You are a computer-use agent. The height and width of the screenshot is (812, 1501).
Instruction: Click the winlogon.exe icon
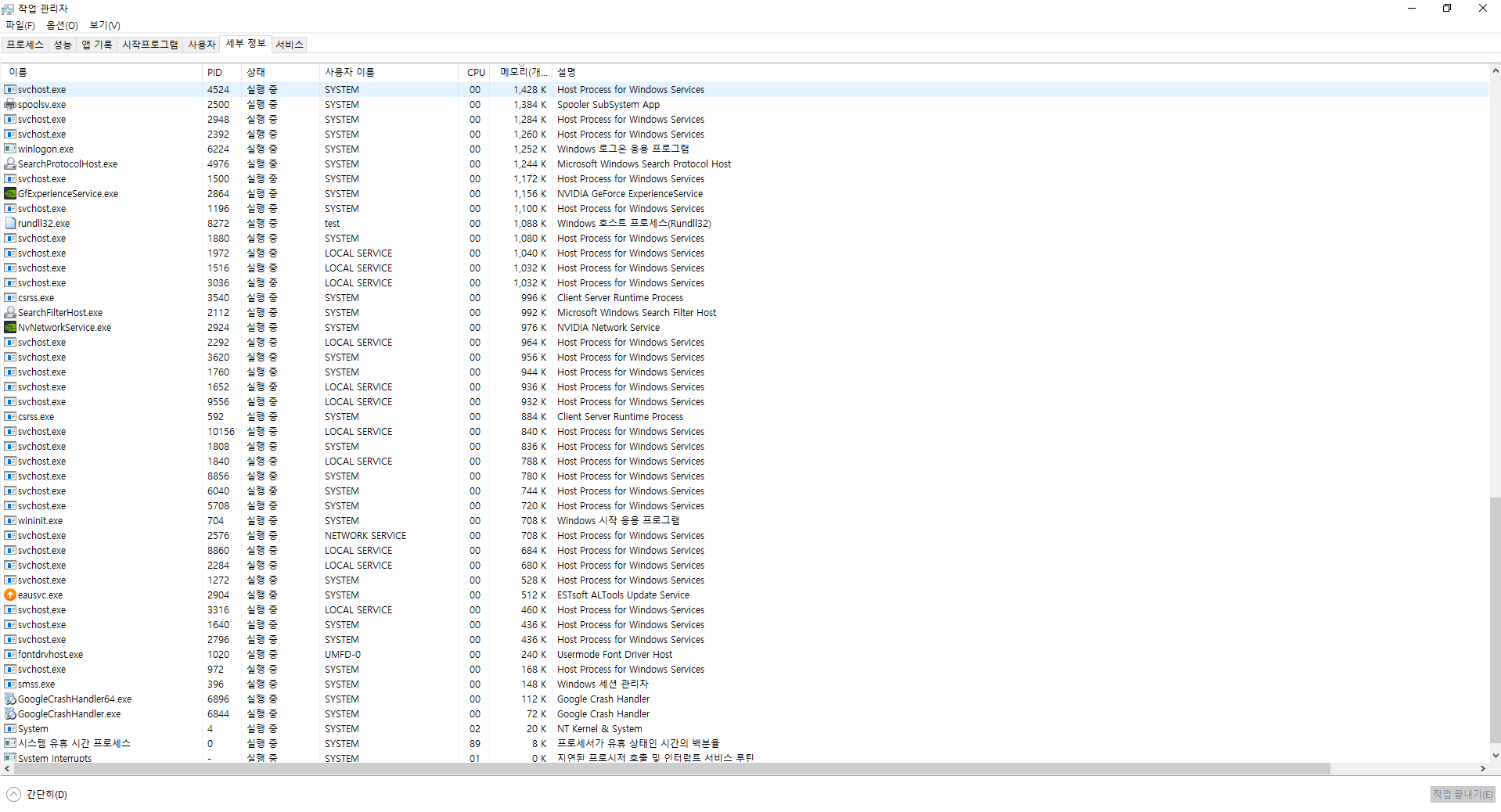[10, 149]
